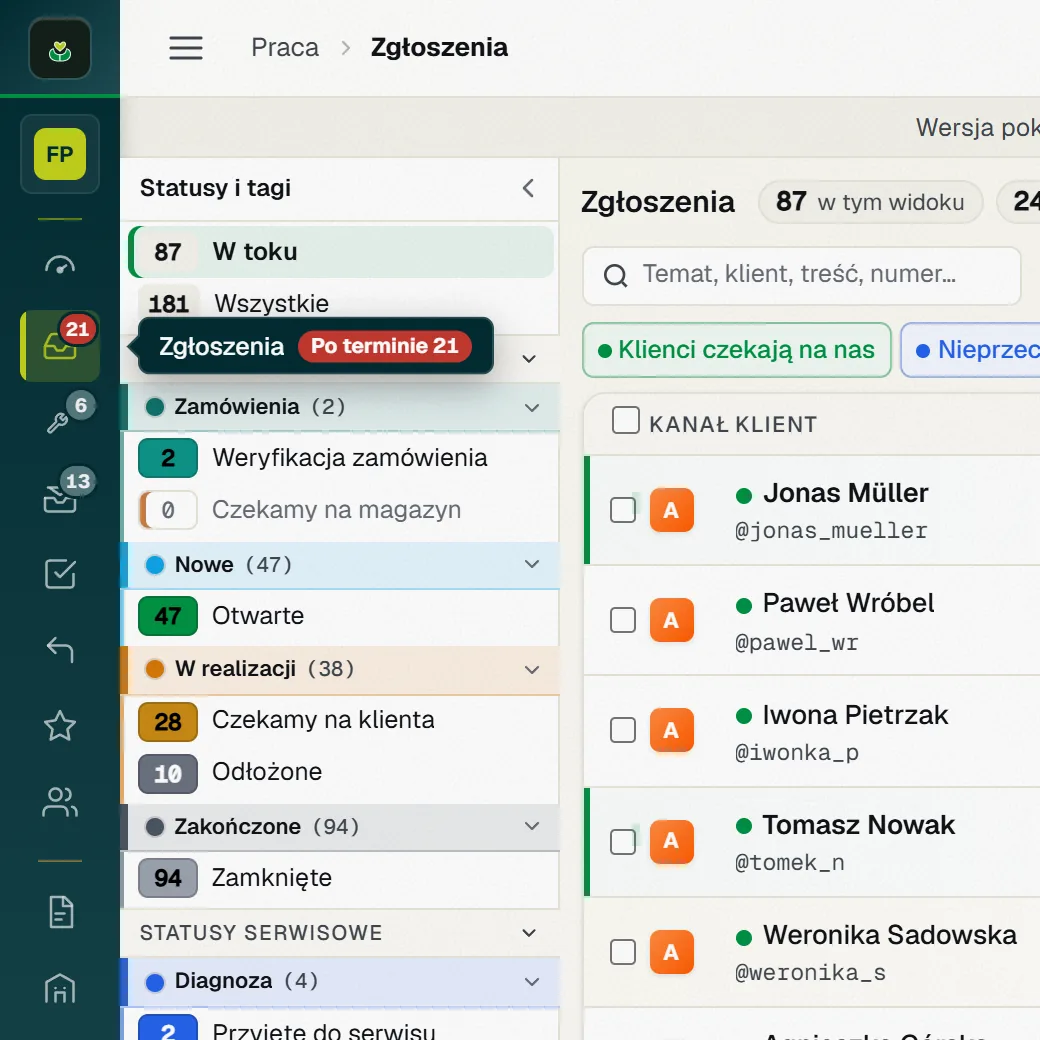
Task: Collapse the Statusy i tagi panel
Action: pyautogui.click(x=529, y=188)
